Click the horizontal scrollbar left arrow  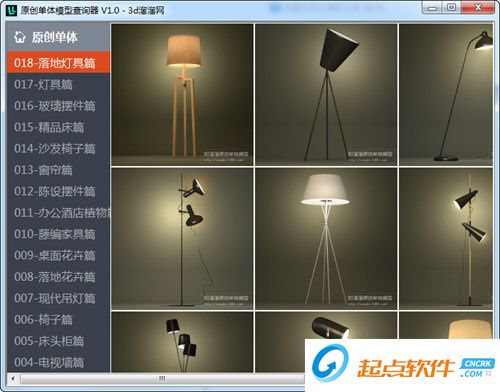coord(13,378)
